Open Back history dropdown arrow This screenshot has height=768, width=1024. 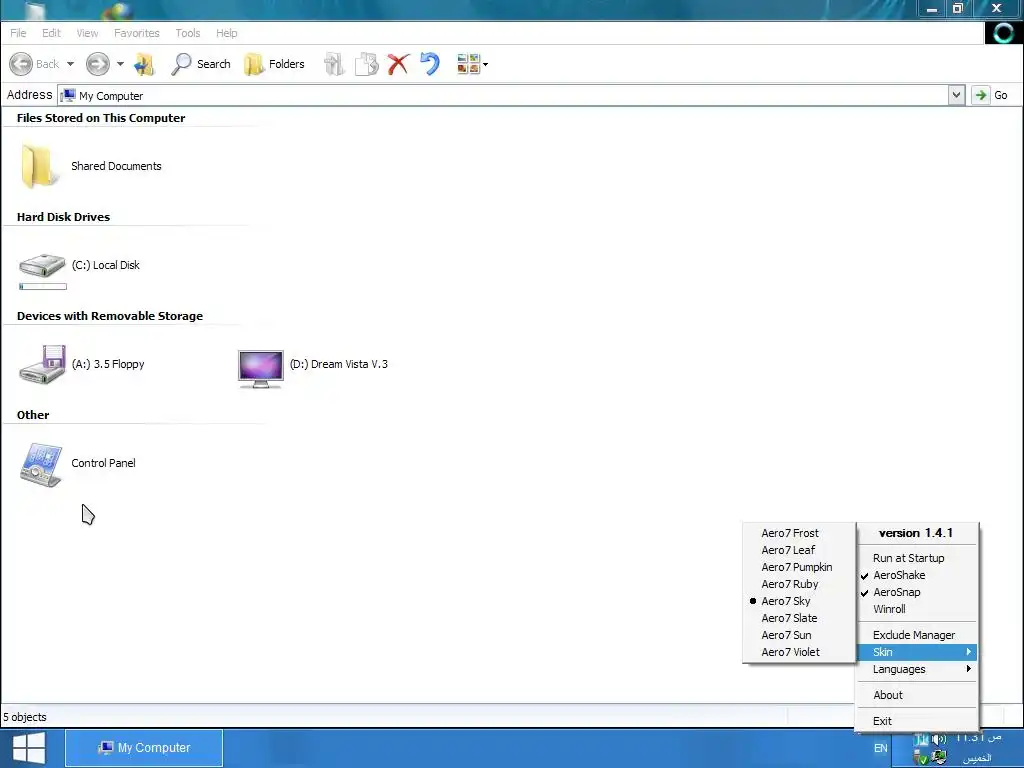pos(71,64)
